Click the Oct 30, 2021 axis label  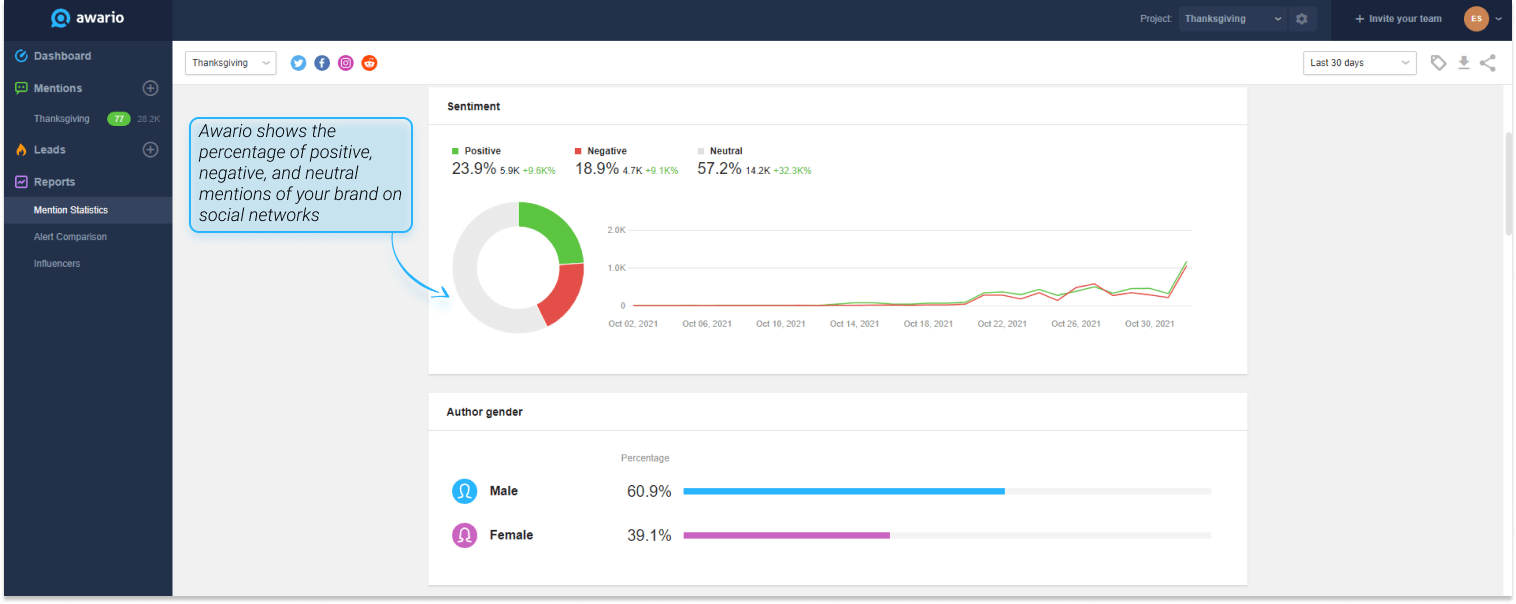(1150, 324)
